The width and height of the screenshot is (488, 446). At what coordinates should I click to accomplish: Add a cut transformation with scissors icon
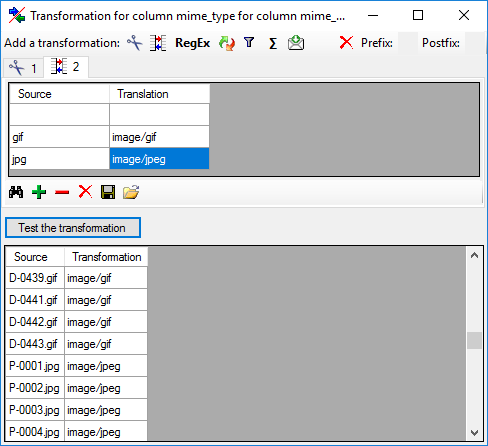pos(135,43)
